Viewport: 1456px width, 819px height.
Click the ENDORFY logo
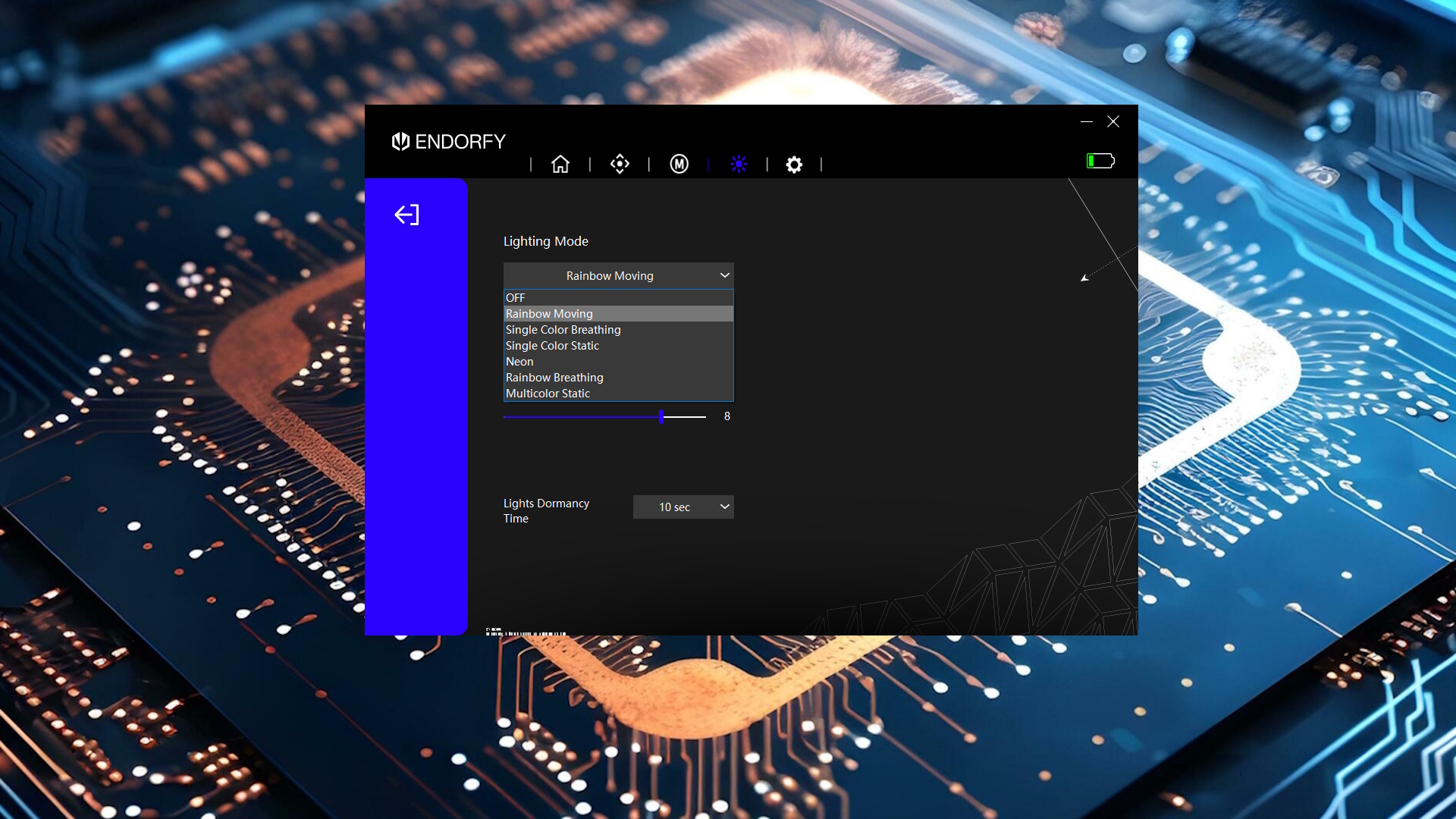[448, 142]
